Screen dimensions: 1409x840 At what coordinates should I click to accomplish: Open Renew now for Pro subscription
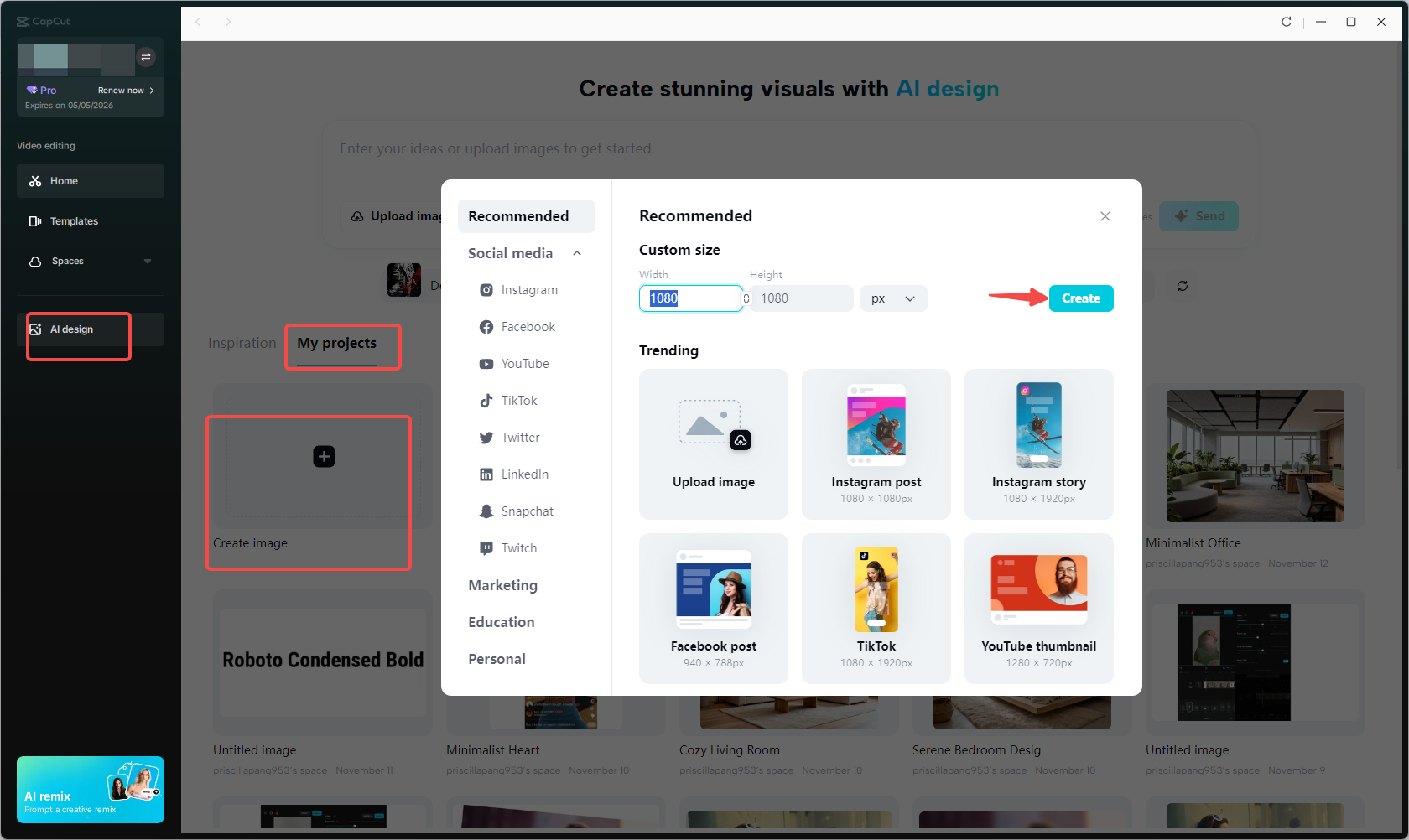tap(122, 90)
